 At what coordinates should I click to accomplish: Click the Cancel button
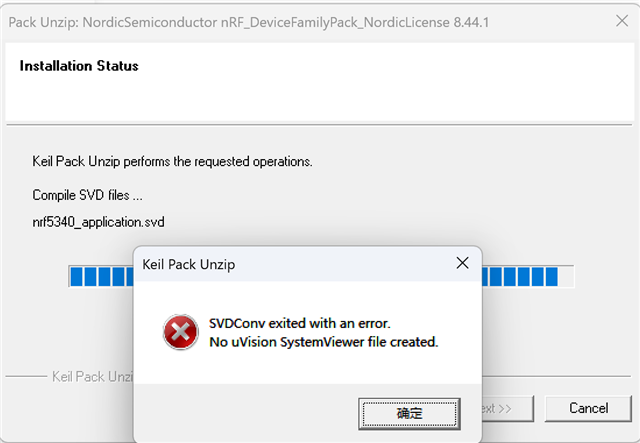588,408
